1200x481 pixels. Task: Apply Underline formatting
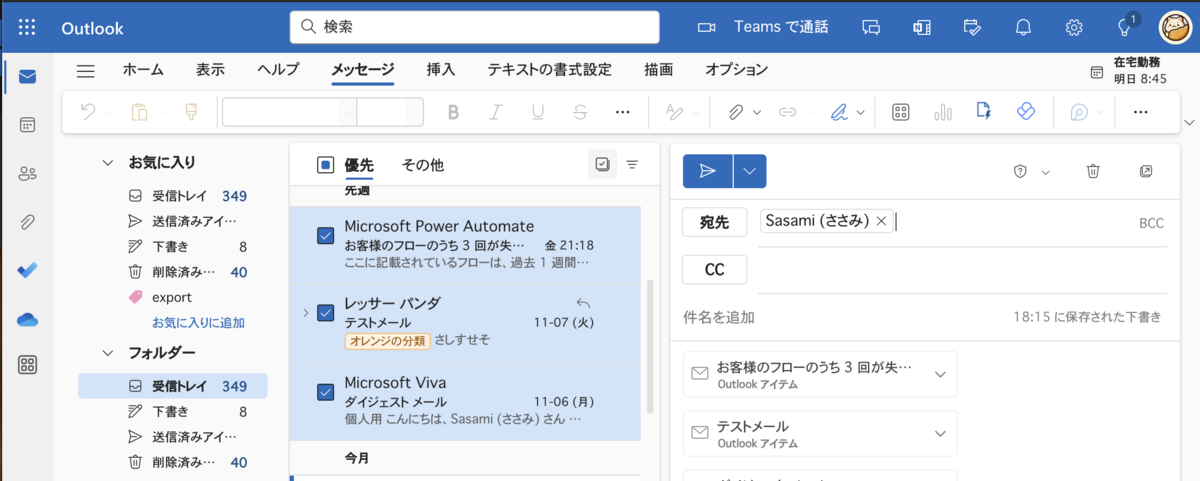click(x=538, y=112)
